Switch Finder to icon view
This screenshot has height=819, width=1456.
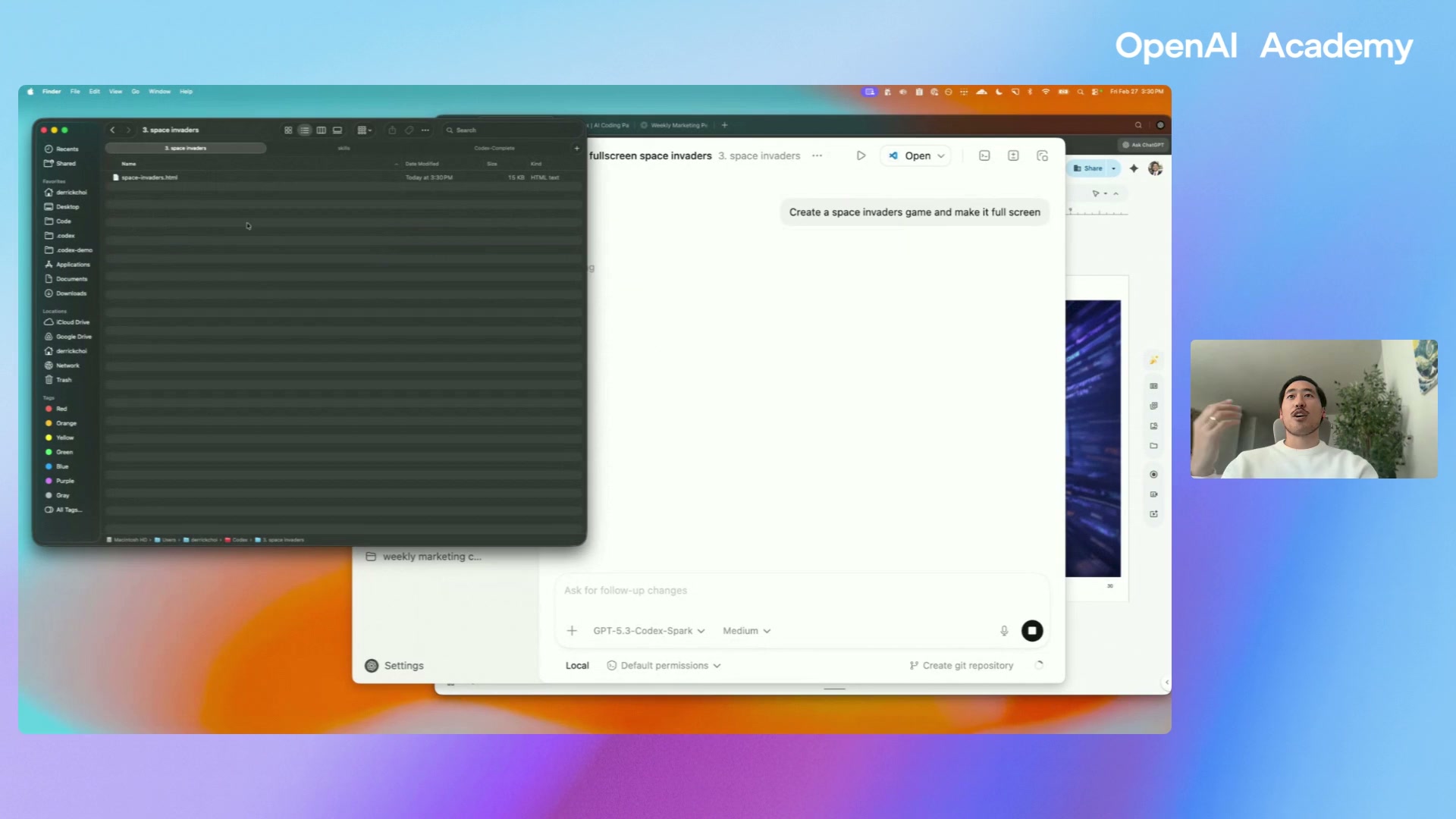click(288, 130)
